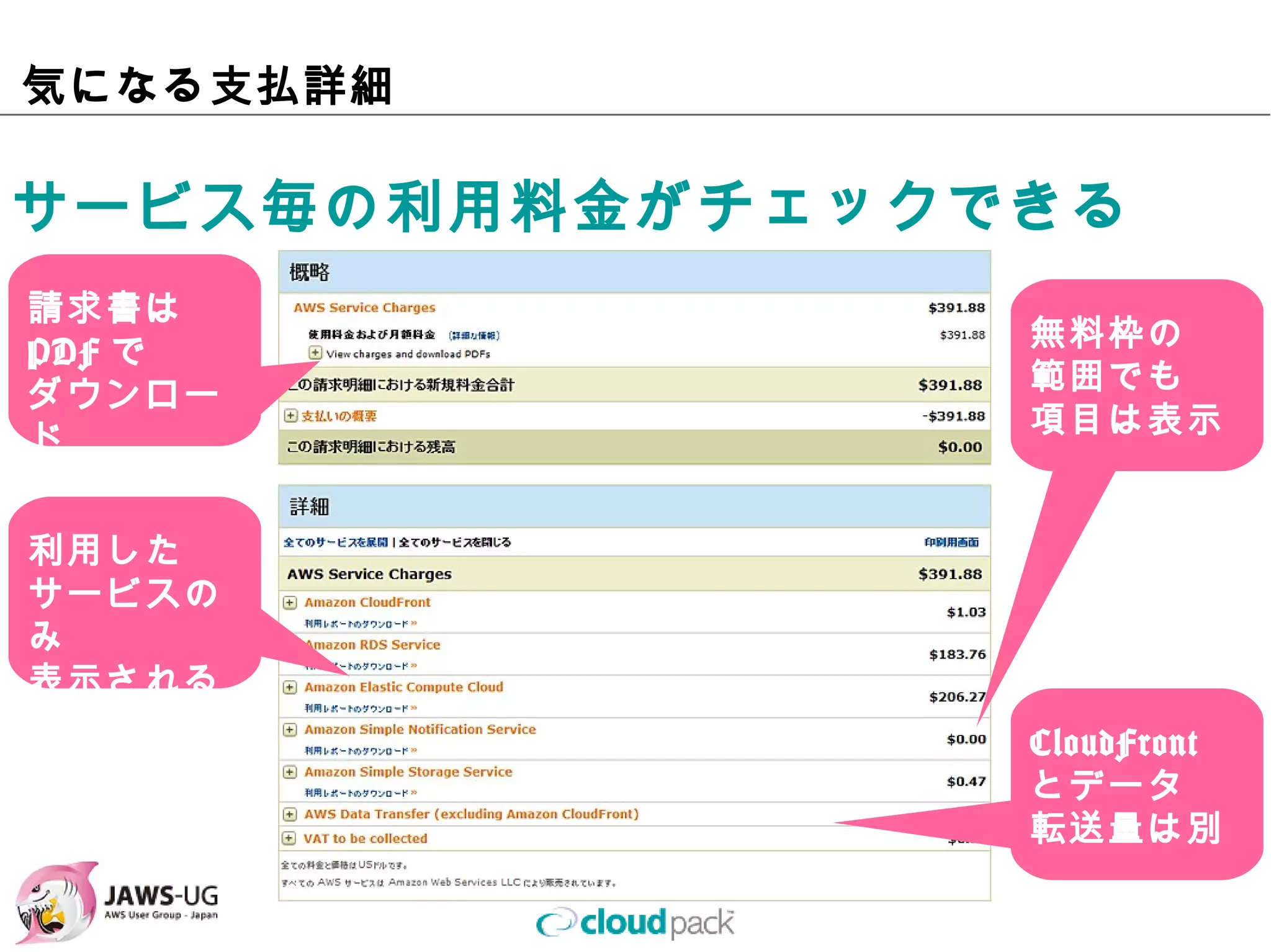Image resolution: width=1271 pixels, height=952 pixels.
Task: Expand Amazon CloudFront charges
Action: coord(290,602)
